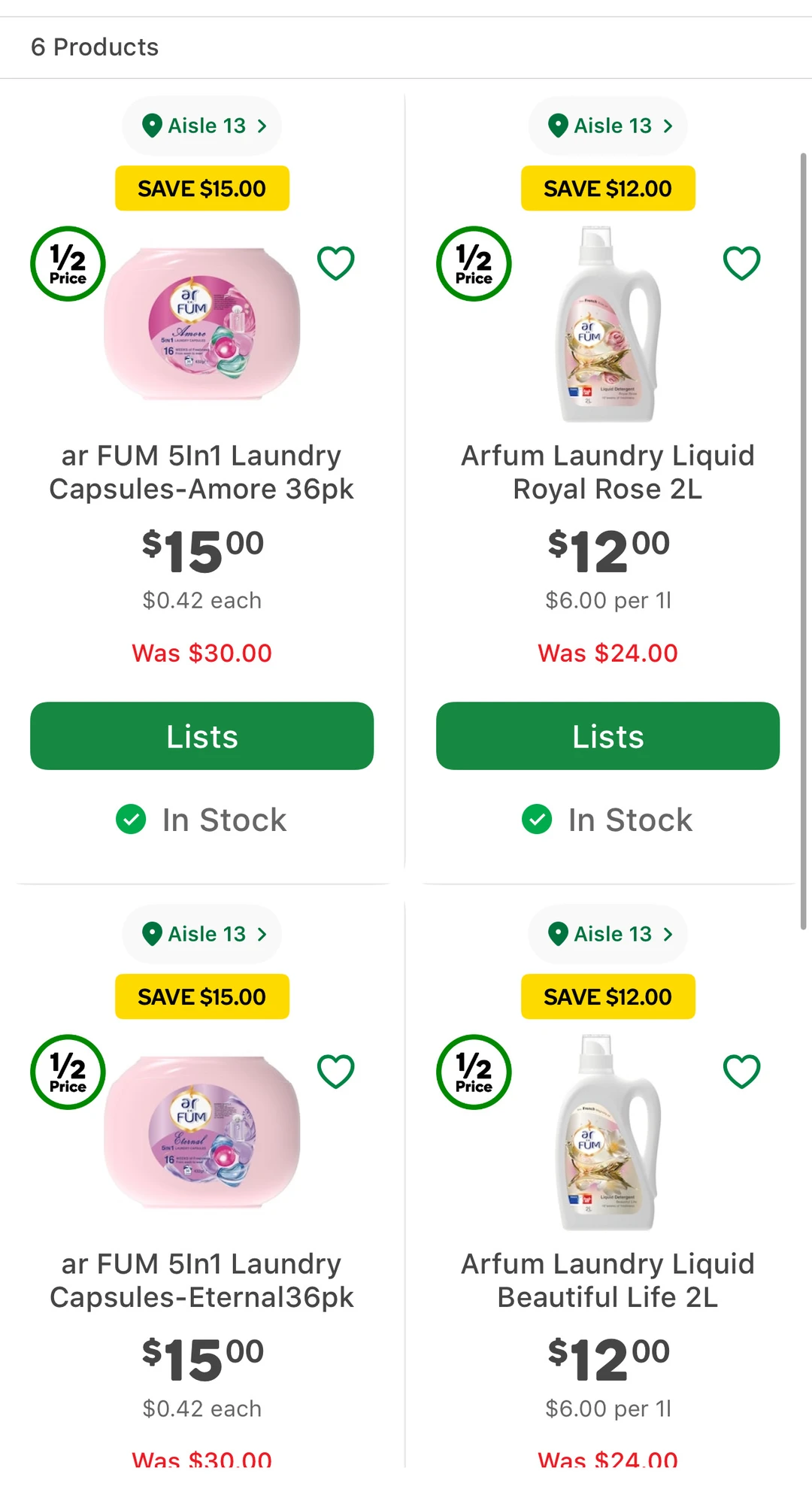Tap Lists button for Amore capsules

(x=201, y=736)
